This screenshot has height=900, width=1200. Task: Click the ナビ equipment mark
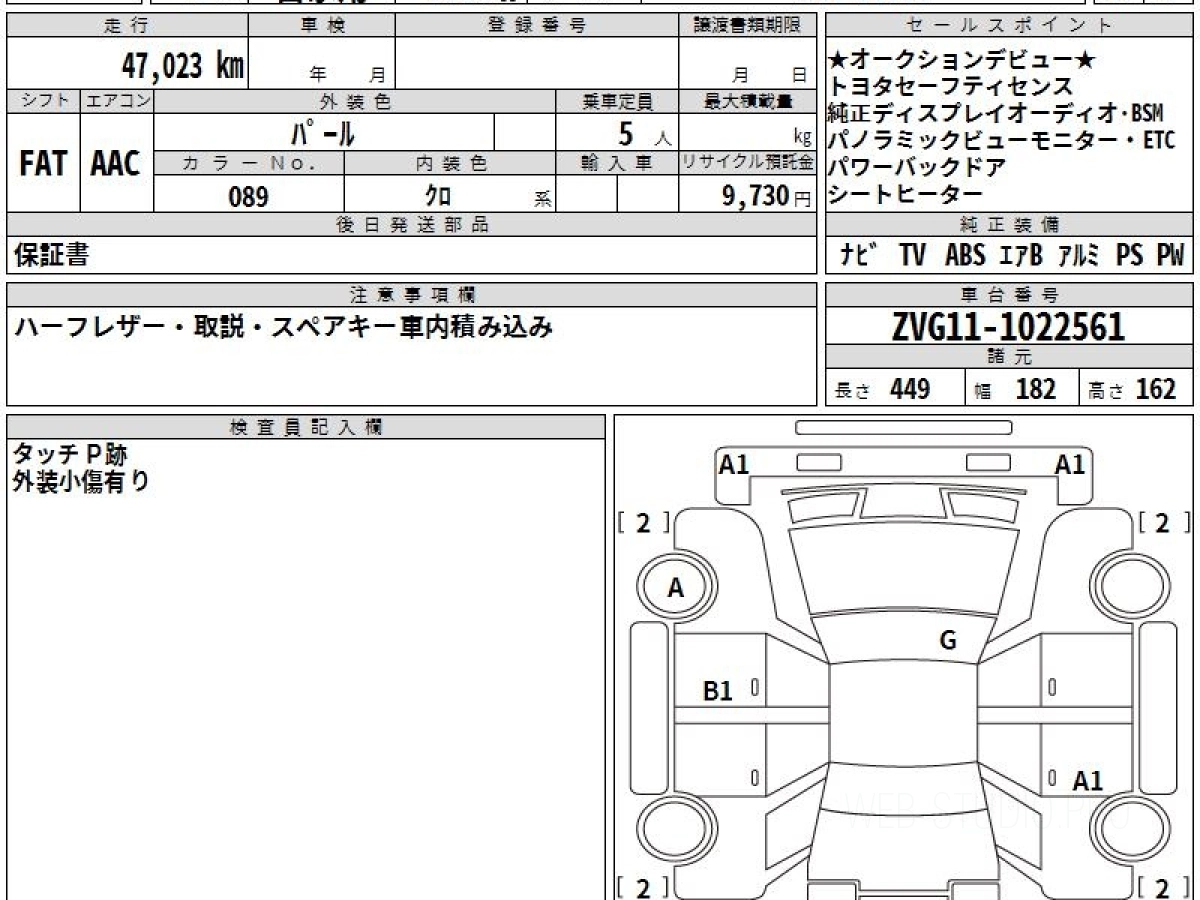[x=860, y=256]
